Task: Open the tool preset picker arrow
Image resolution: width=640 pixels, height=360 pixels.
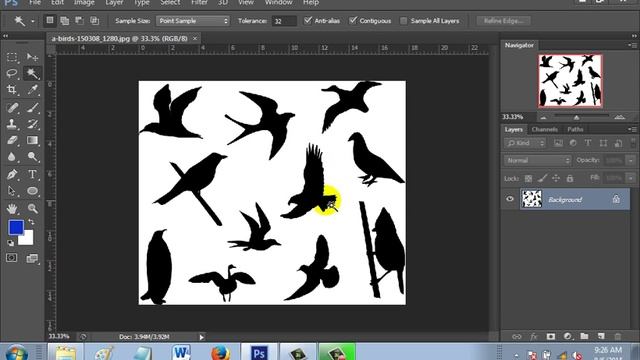Action: pos(33,21)
